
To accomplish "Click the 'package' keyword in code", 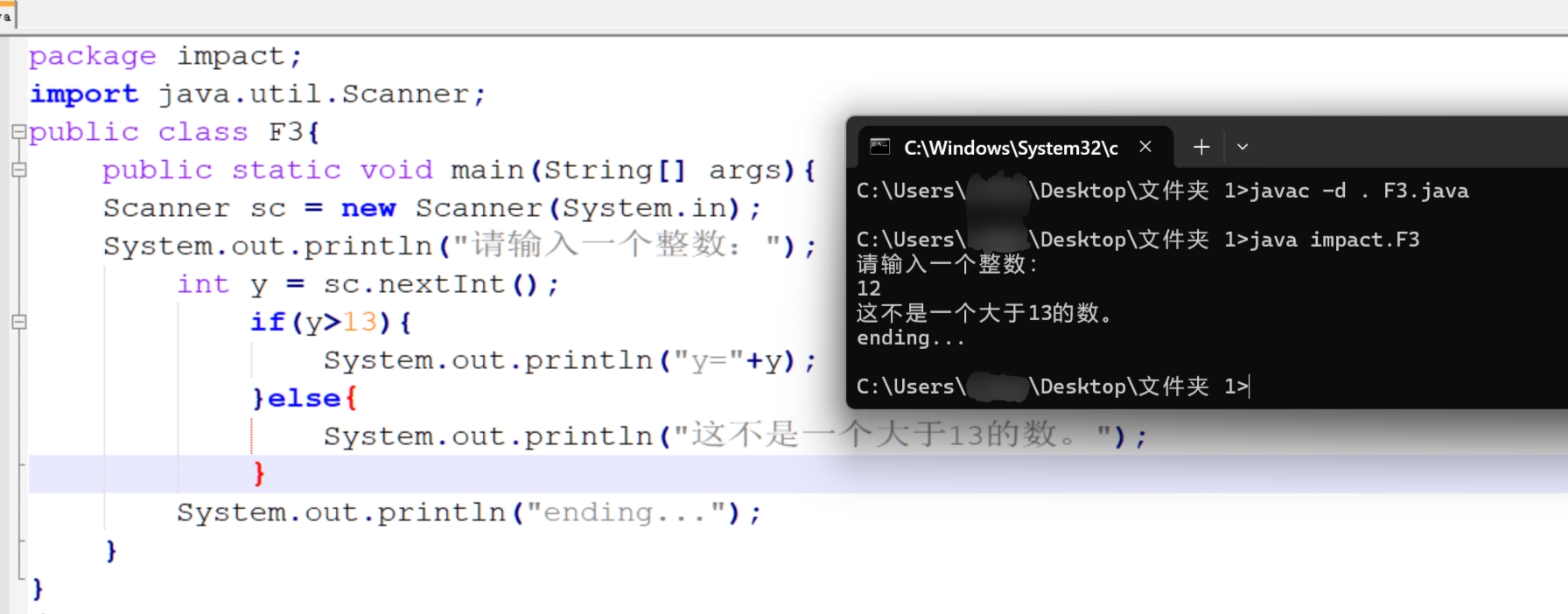I will tap(93, 57).
